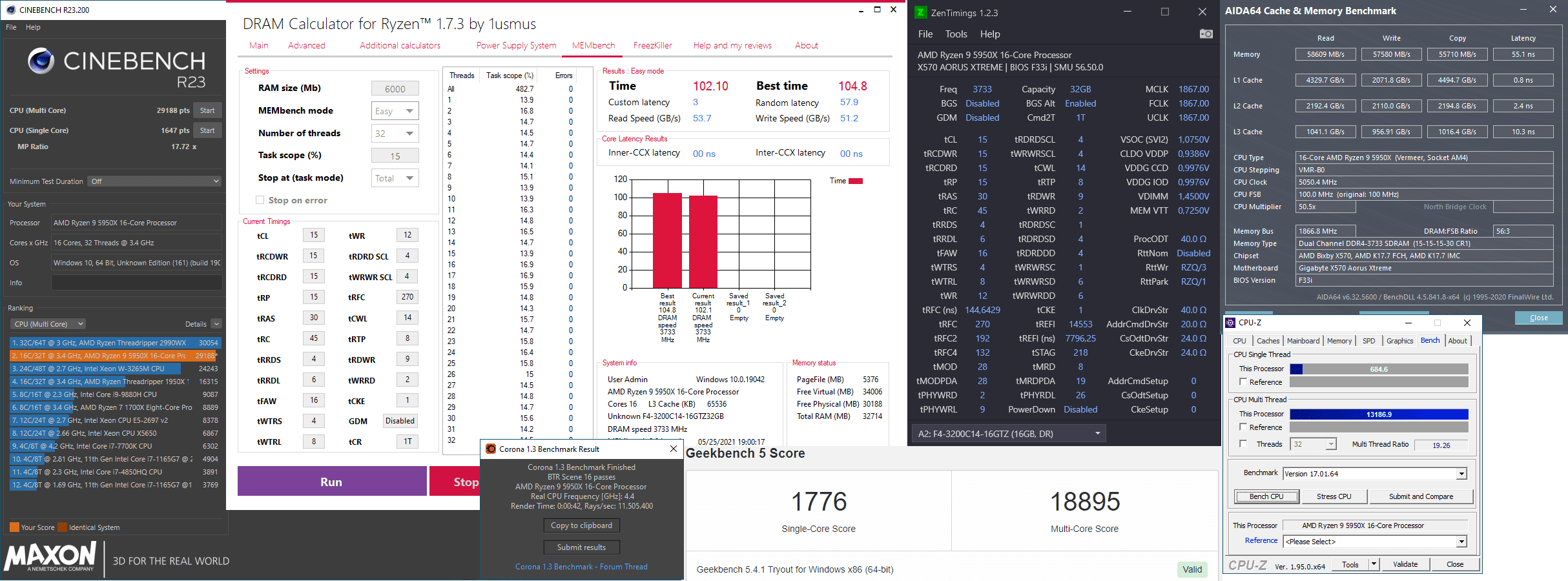
Task: Click the RAM size (Mb) field
Action: click(395, 89)
